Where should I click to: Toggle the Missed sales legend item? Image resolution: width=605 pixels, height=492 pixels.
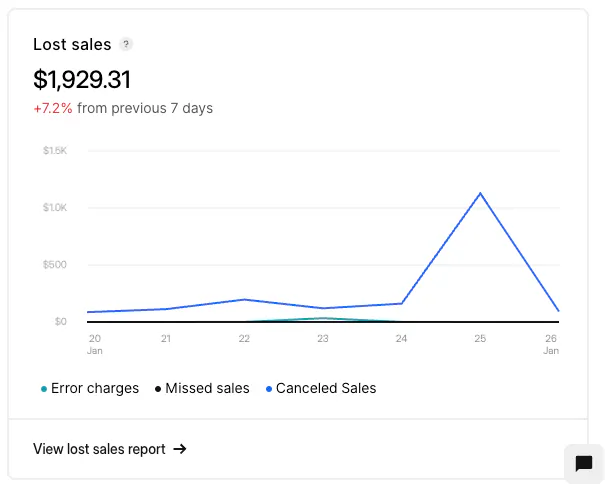tap(207, 388)
